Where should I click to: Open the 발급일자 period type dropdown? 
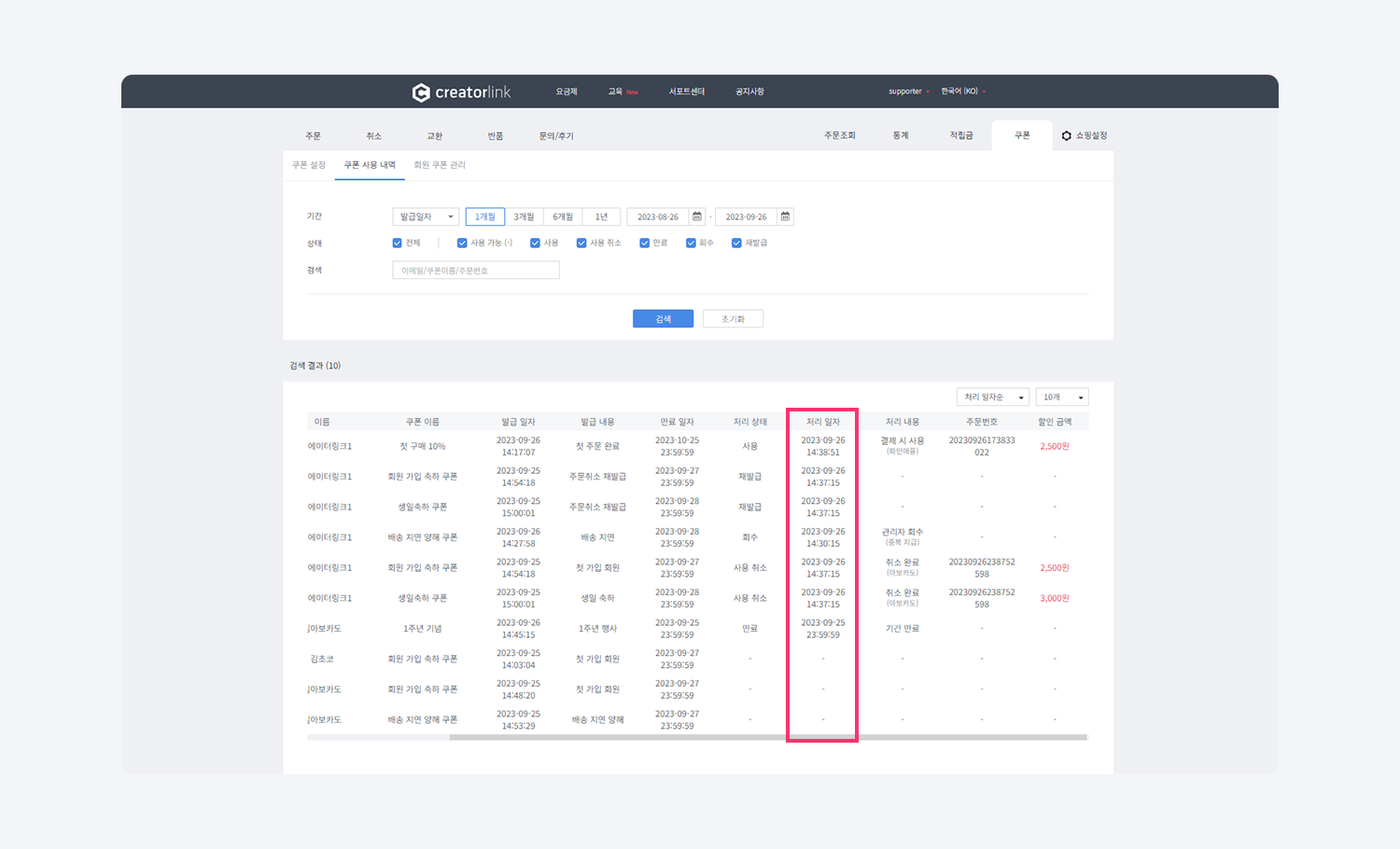pyautogui.click(x=426, y=216)
